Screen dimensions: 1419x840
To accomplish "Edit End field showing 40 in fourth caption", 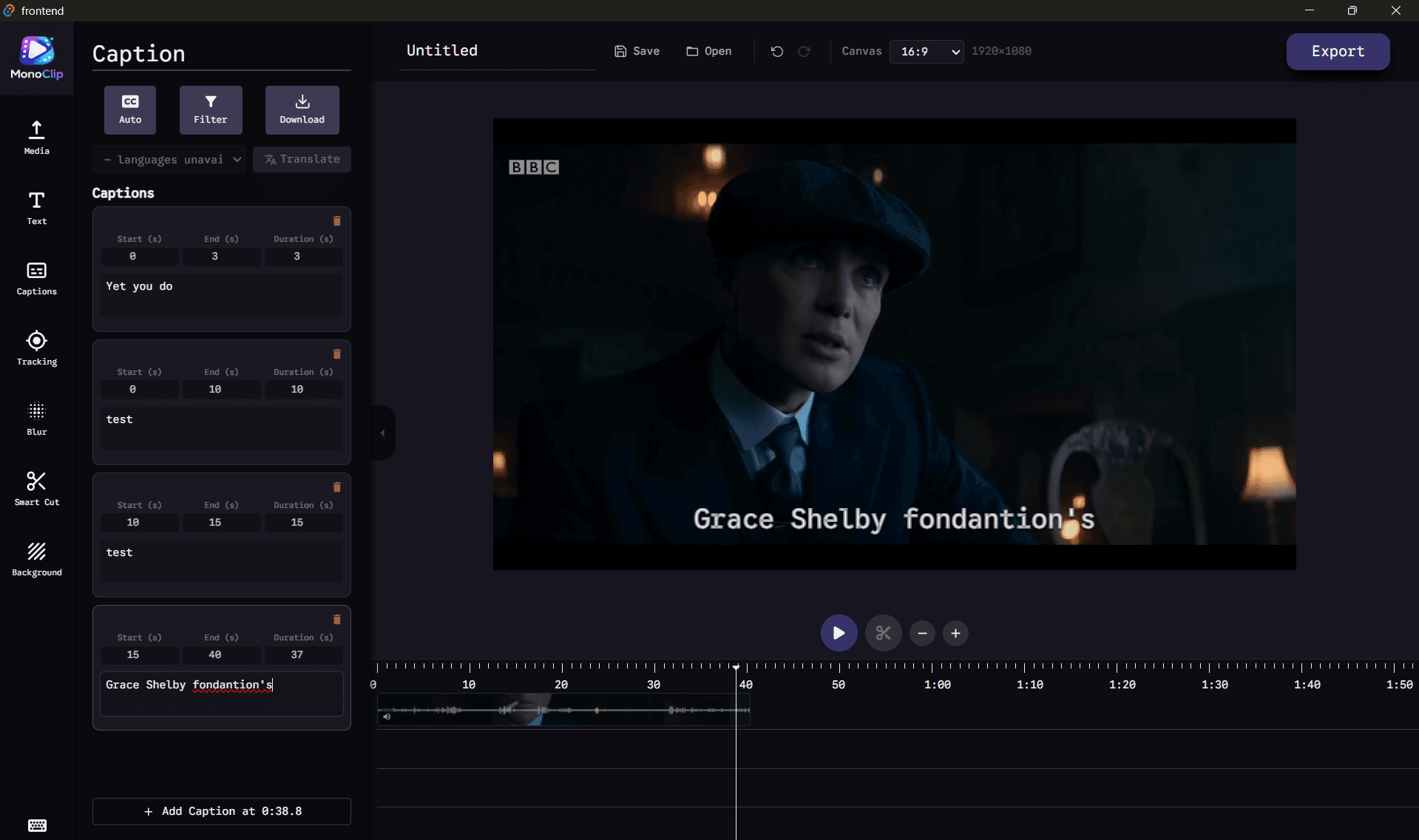I will [x=221, y=655].
